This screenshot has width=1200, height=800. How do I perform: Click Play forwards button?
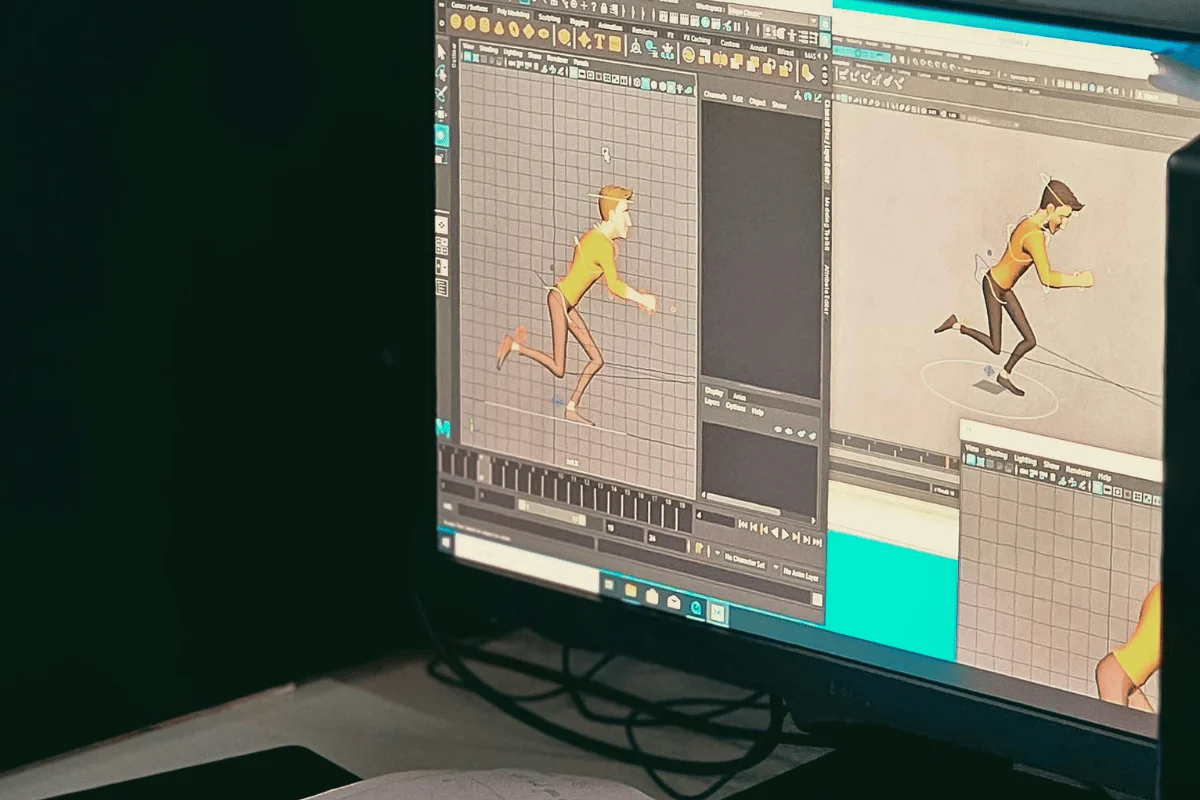785,534
